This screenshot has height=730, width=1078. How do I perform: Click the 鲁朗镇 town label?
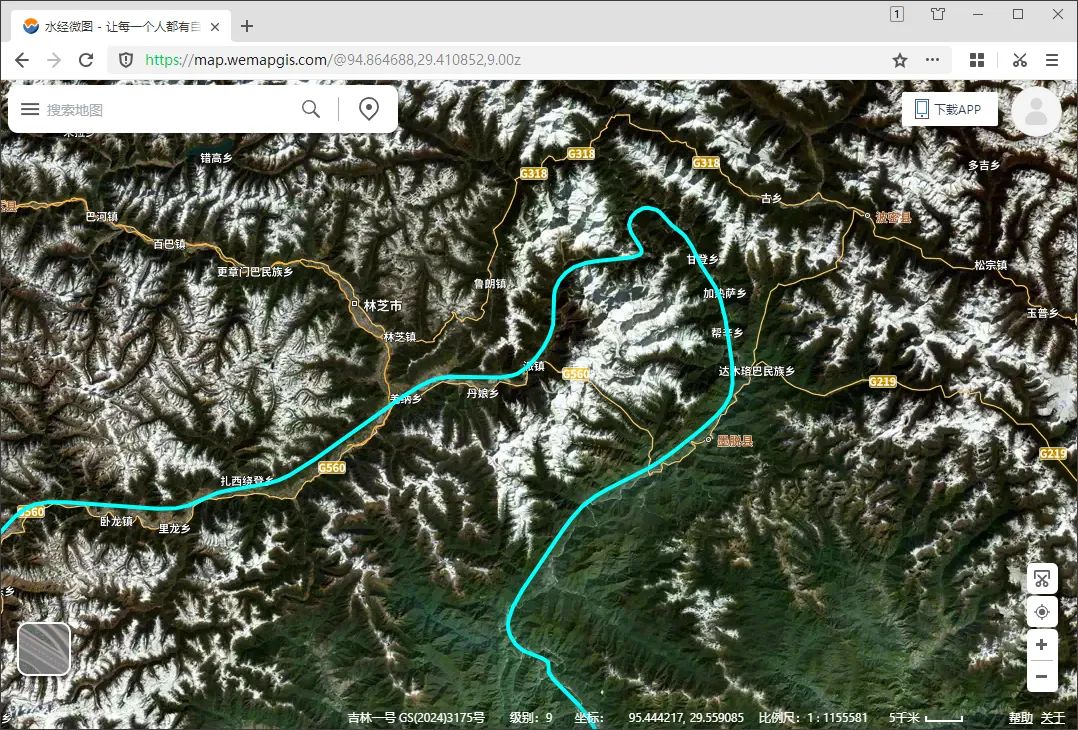(x=490, y=283)
